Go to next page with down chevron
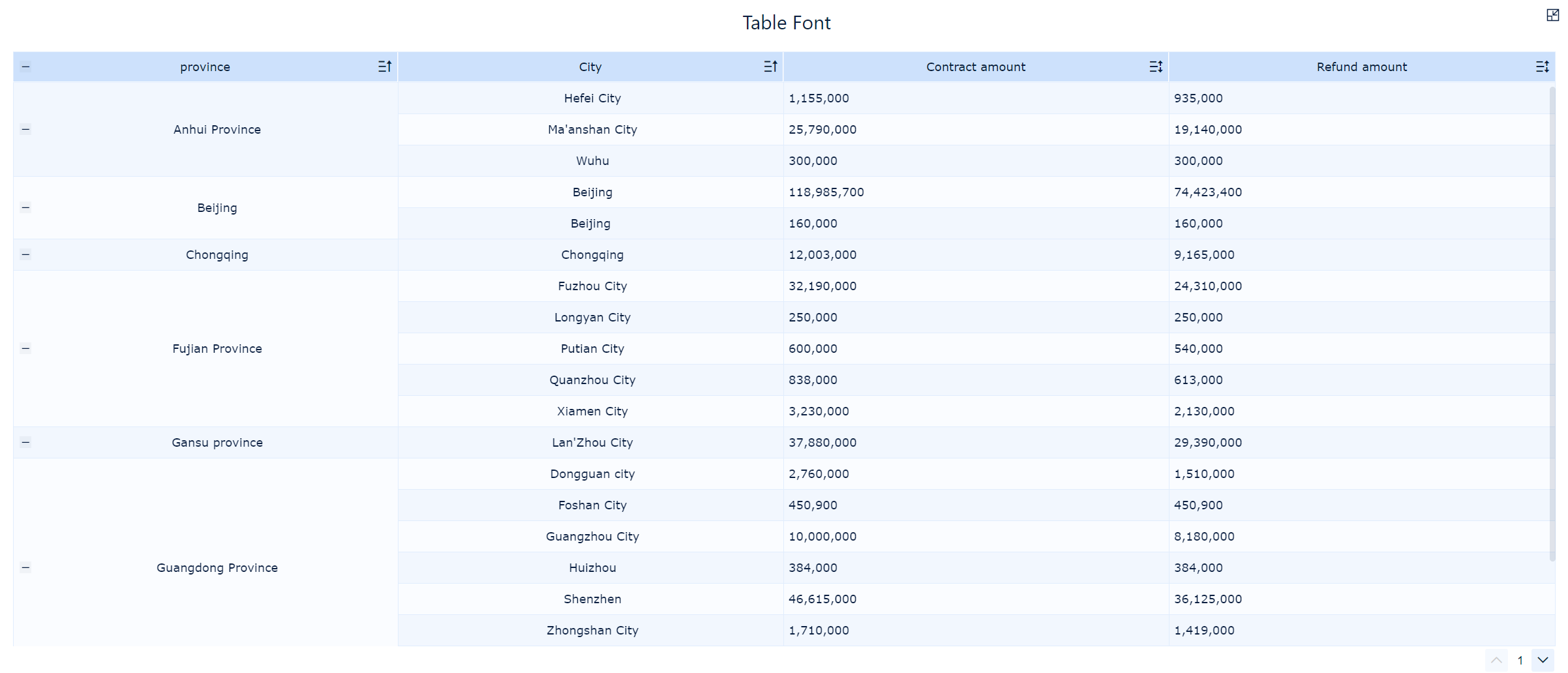The width and height of the screenshot is (1568, 673). (1542, 660)
